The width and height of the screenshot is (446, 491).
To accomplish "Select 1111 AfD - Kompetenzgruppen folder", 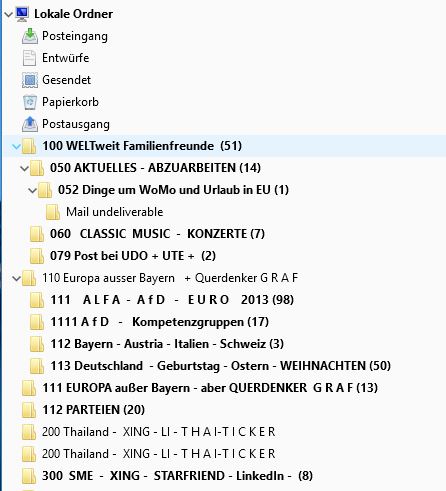I will click(x=159, y=322).
